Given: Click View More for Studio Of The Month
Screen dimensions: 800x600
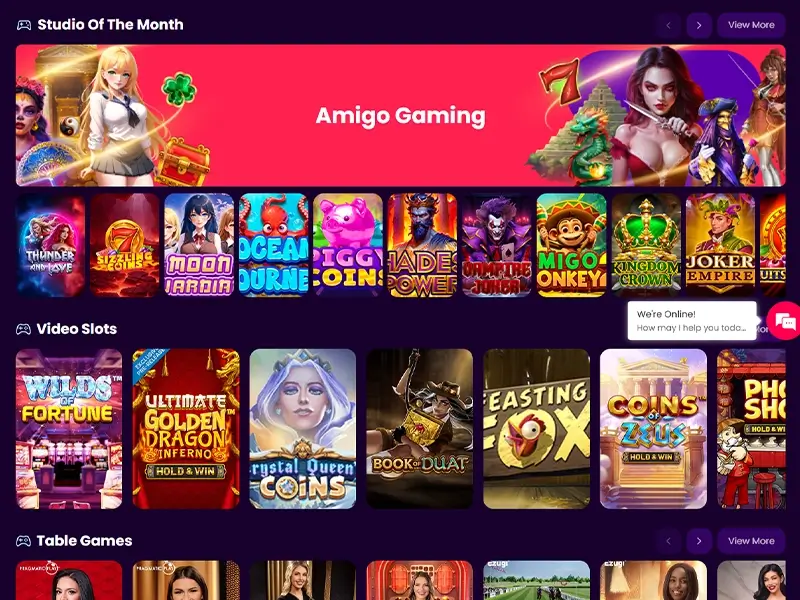Looking at the screenshot, I should pyautogui.click(x=751, y=25).
